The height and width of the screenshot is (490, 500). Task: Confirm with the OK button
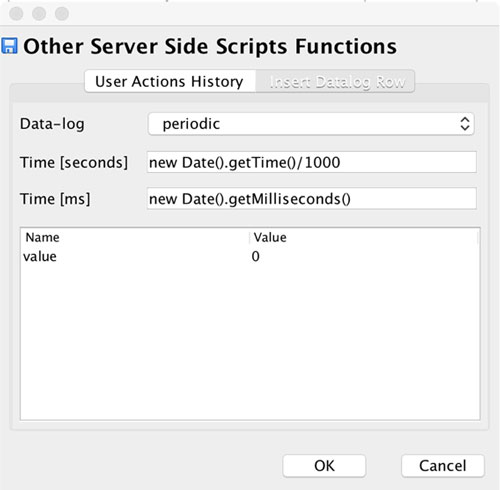click(x=324, y=466)
